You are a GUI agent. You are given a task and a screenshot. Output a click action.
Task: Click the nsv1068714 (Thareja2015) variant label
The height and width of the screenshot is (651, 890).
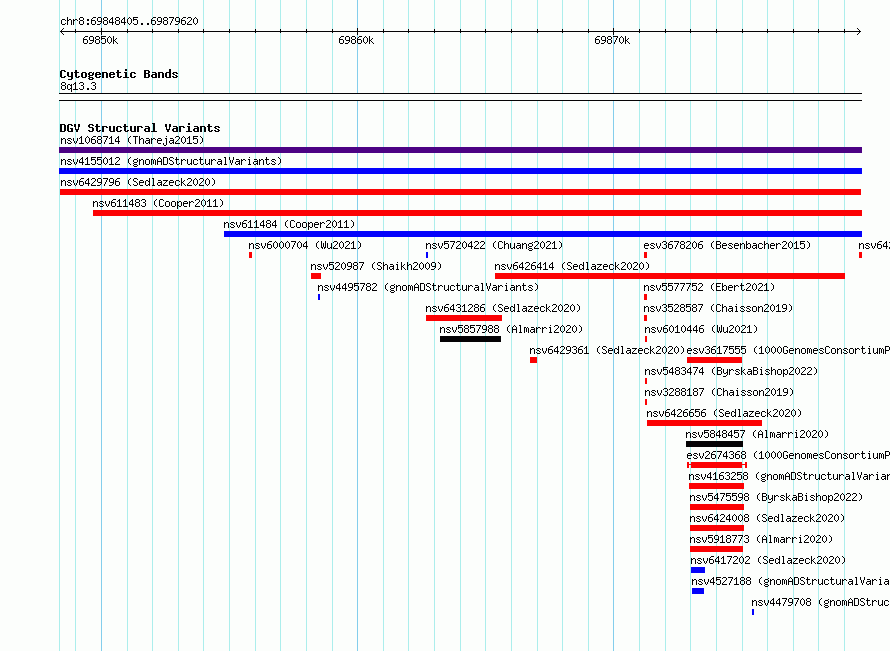(132, 140)
